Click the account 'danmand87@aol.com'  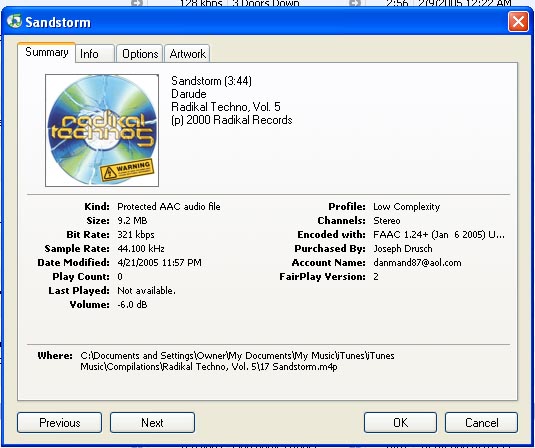click(x=417, y=262)
